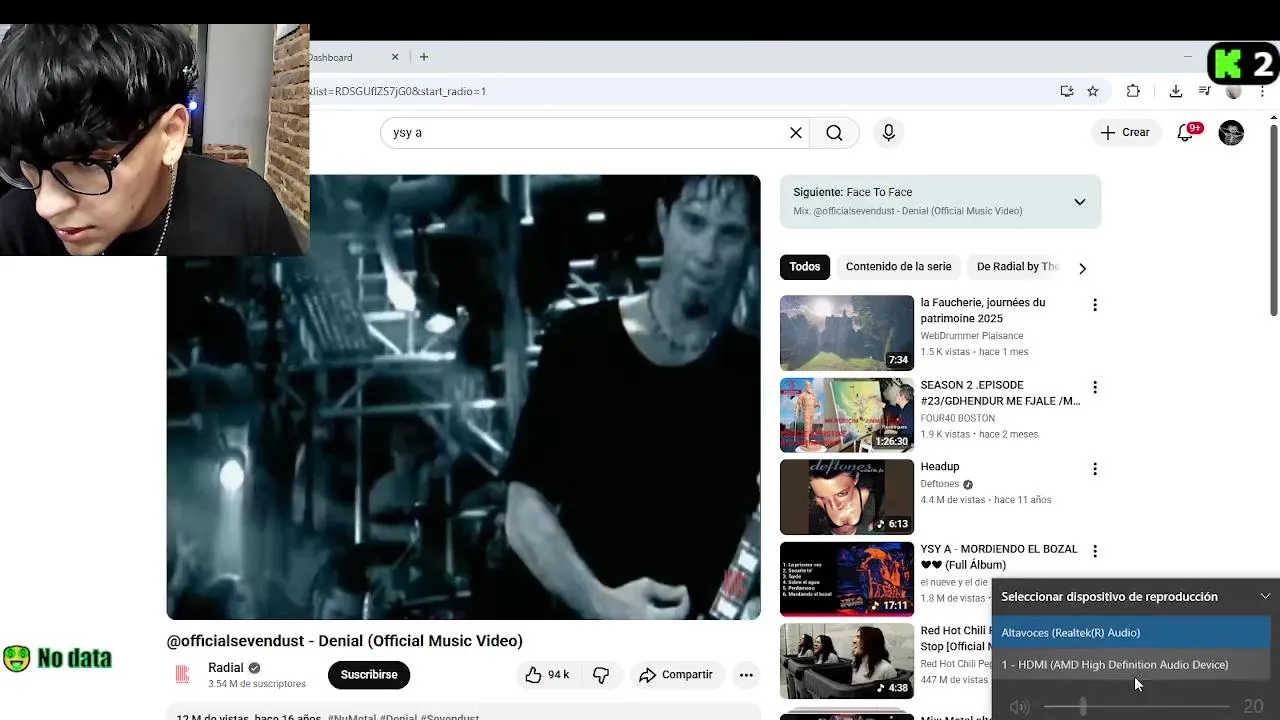The image size is (1280, 720).
Task: Select Contenido de la serie chip
Action: [x=898, y=267]
